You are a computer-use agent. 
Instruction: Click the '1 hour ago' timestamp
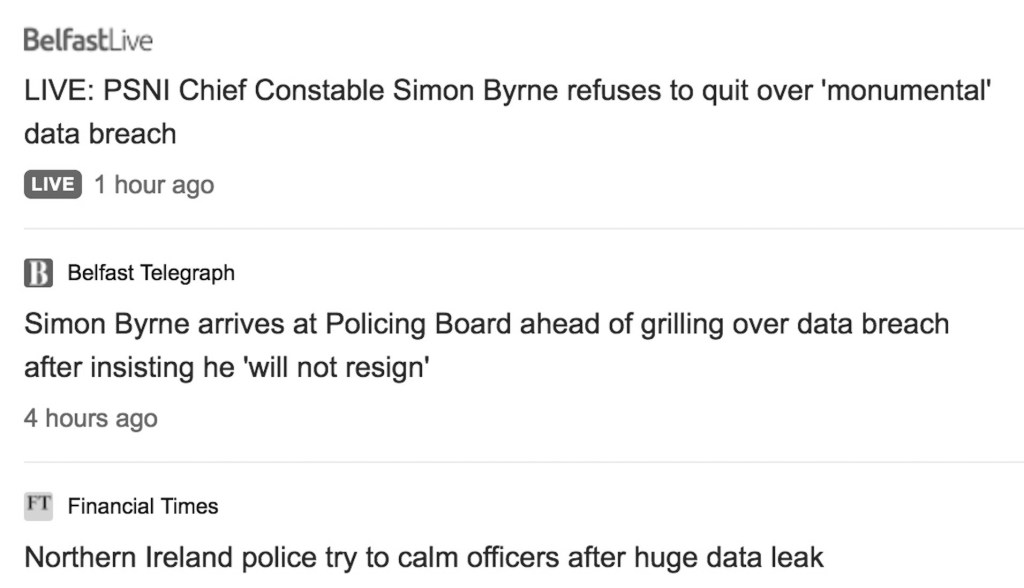pyautogui.click(x=154, y=185)
